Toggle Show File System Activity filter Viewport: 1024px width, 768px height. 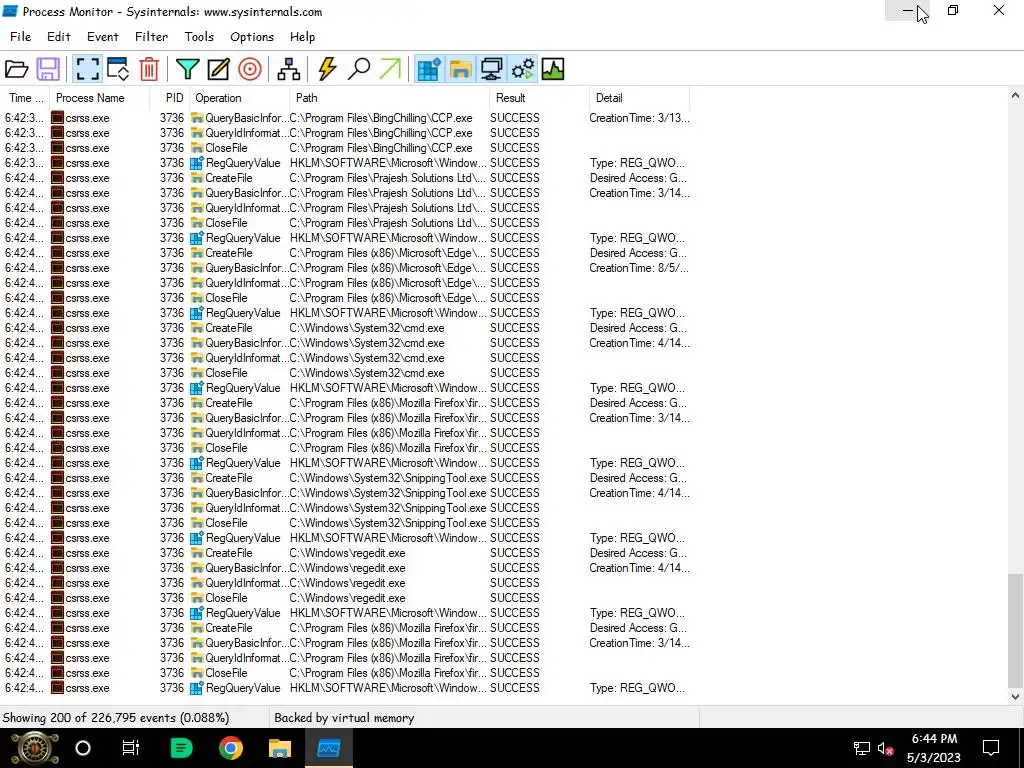(460, 69)
